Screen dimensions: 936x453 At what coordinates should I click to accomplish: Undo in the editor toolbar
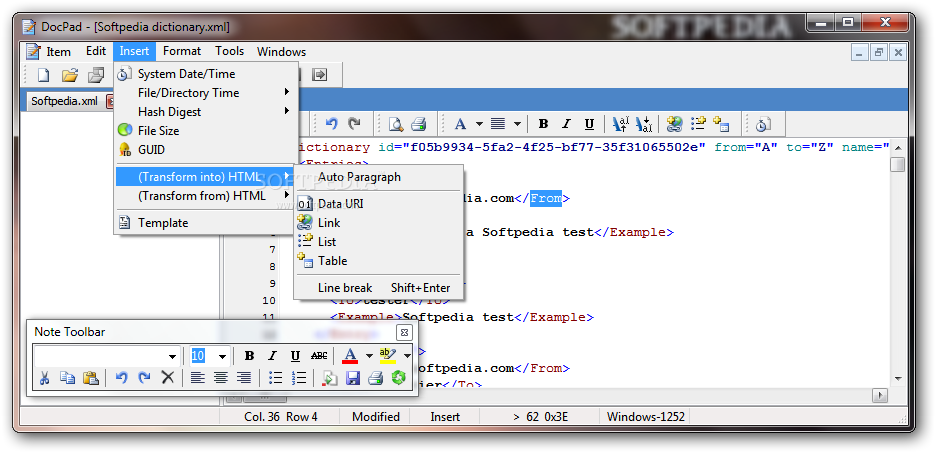click(331, 124)
